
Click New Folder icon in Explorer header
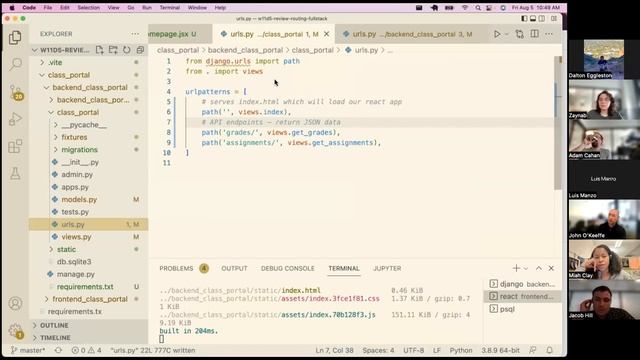coord(113,50)
